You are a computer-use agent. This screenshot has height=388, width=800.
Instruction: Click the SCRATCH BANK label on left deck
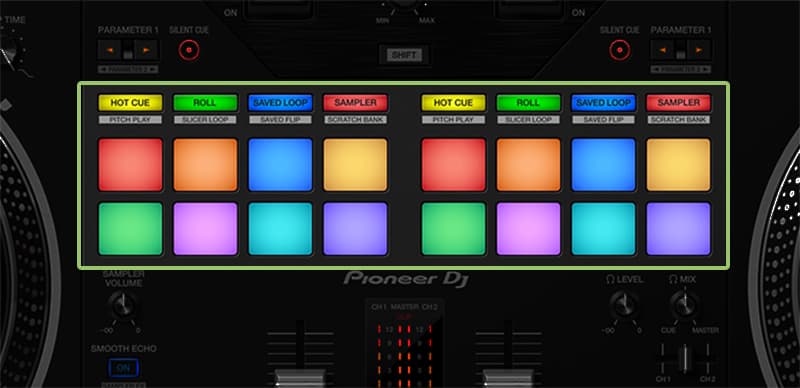355,120
